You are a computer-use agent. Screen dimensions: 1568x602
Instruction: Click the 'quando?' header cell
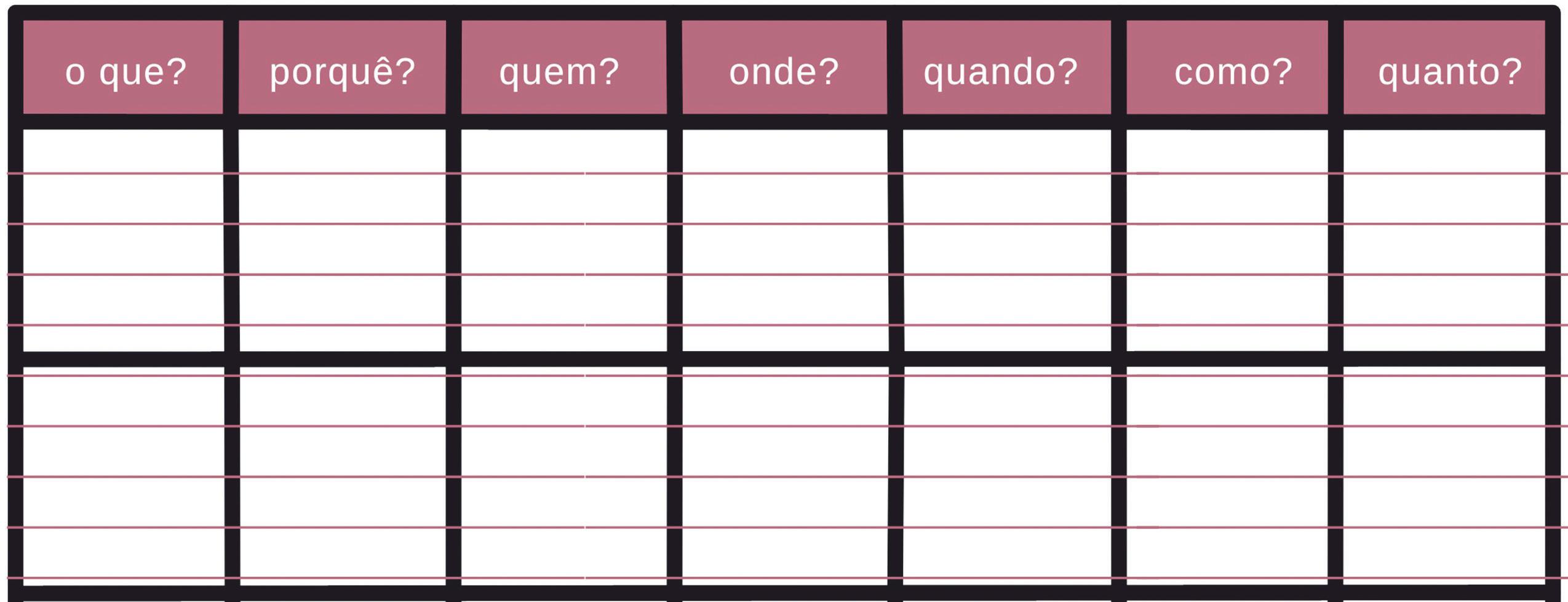point(1007,67)
